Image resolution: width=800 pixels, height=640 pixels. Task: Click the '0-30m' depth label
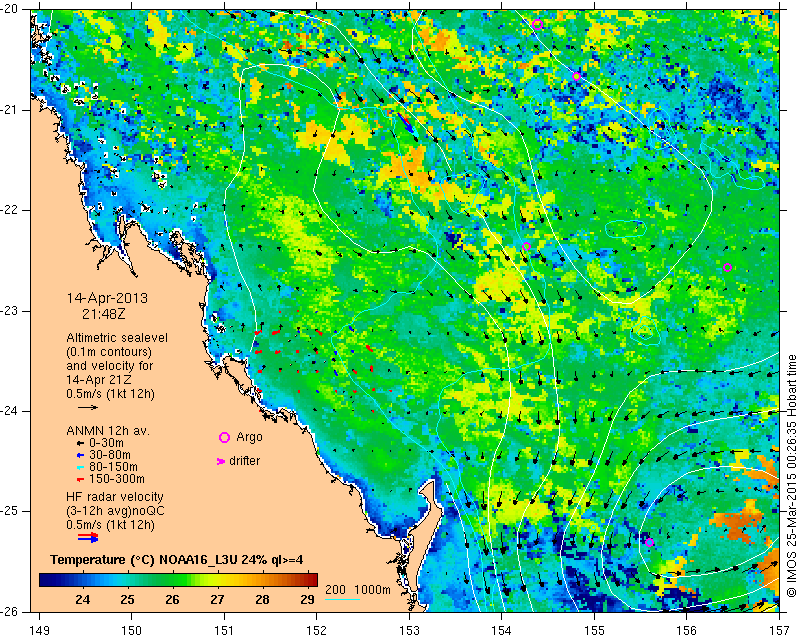(107, 443)
